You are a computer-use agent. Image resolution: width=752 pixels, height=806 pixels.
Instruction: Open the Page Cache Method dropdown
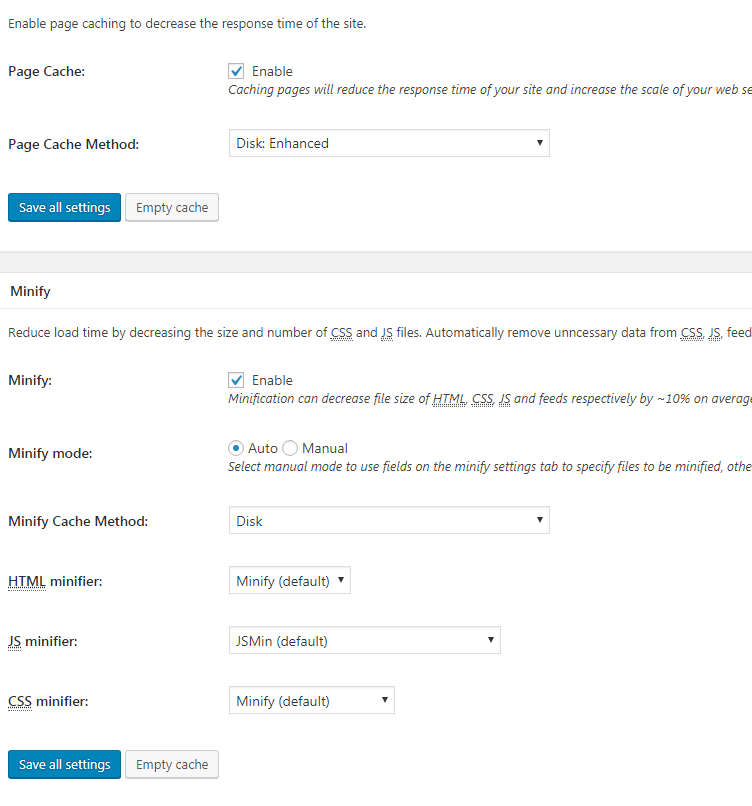pos(389,143)
